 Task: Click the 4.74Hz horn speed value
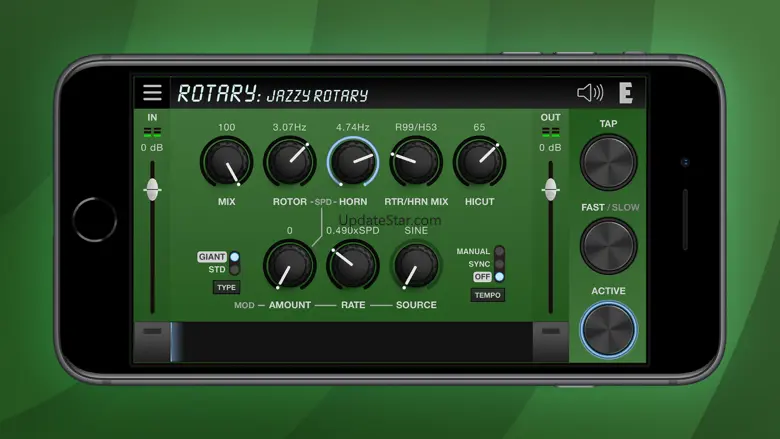(x=353, y=127)
